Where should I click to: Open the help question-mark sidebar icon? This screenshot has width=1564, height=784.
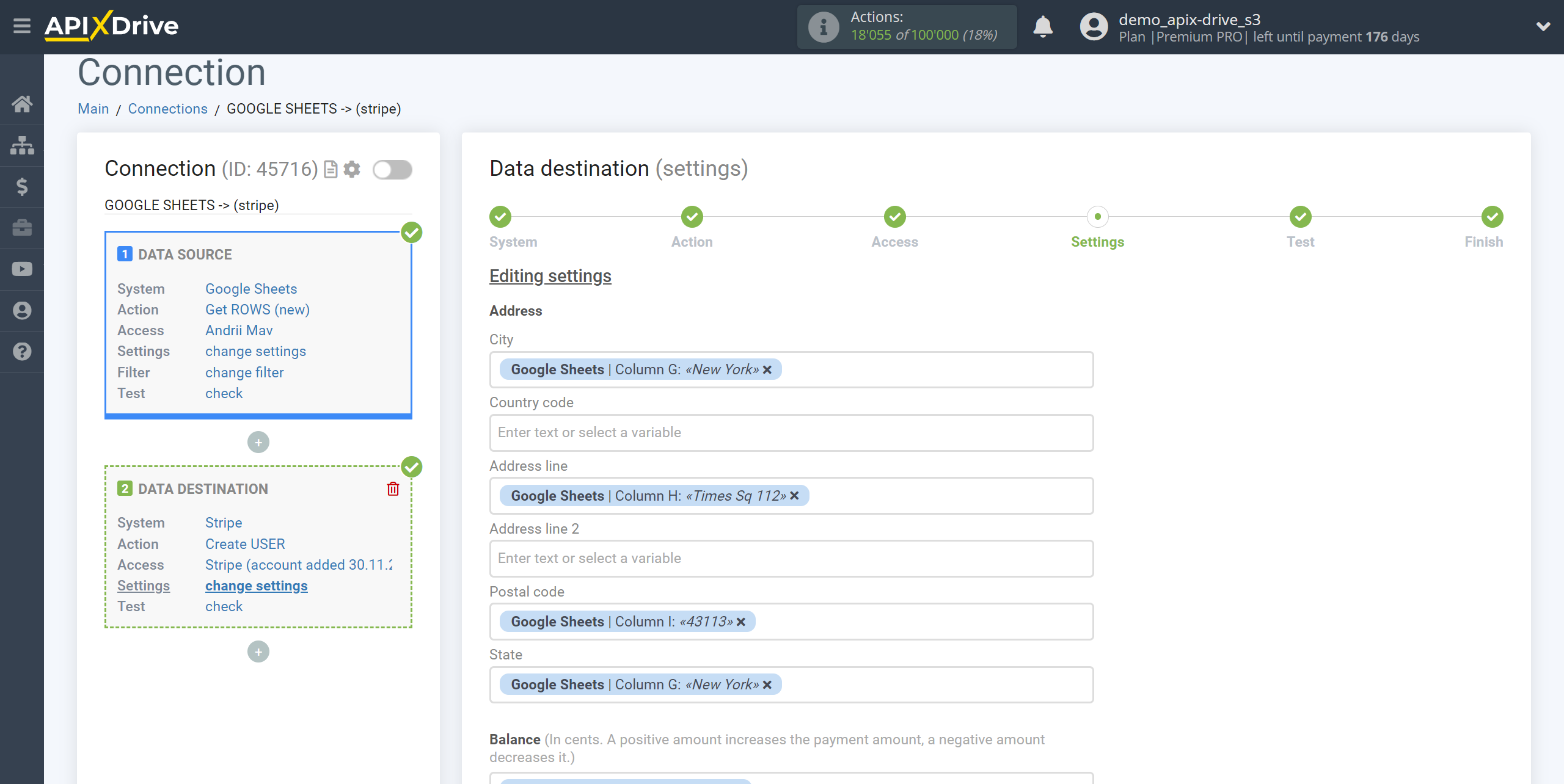pos(22,352)
